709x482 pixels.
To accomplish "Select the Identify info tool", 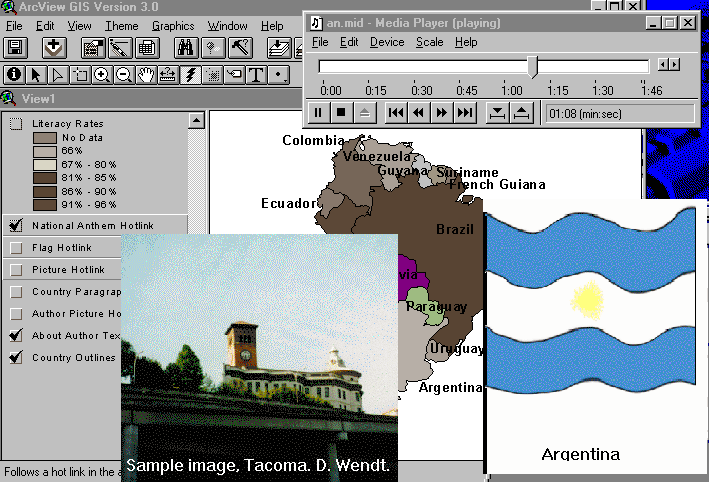I will point(14,75).
